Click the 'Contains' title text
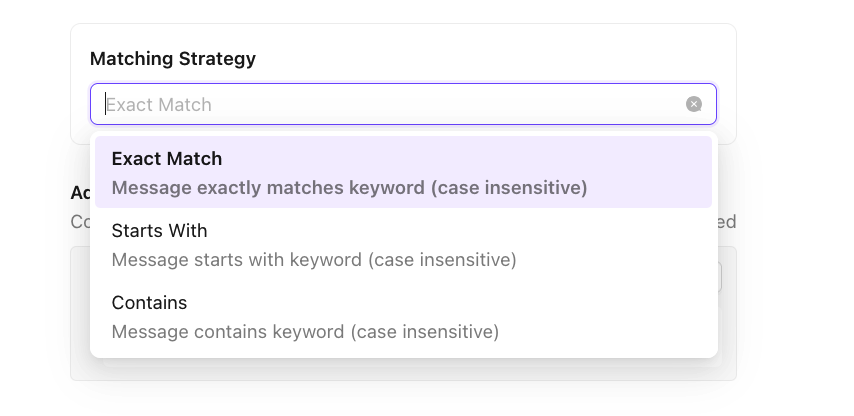The width and height of the screenshot is (854, 416). point(149,303)
